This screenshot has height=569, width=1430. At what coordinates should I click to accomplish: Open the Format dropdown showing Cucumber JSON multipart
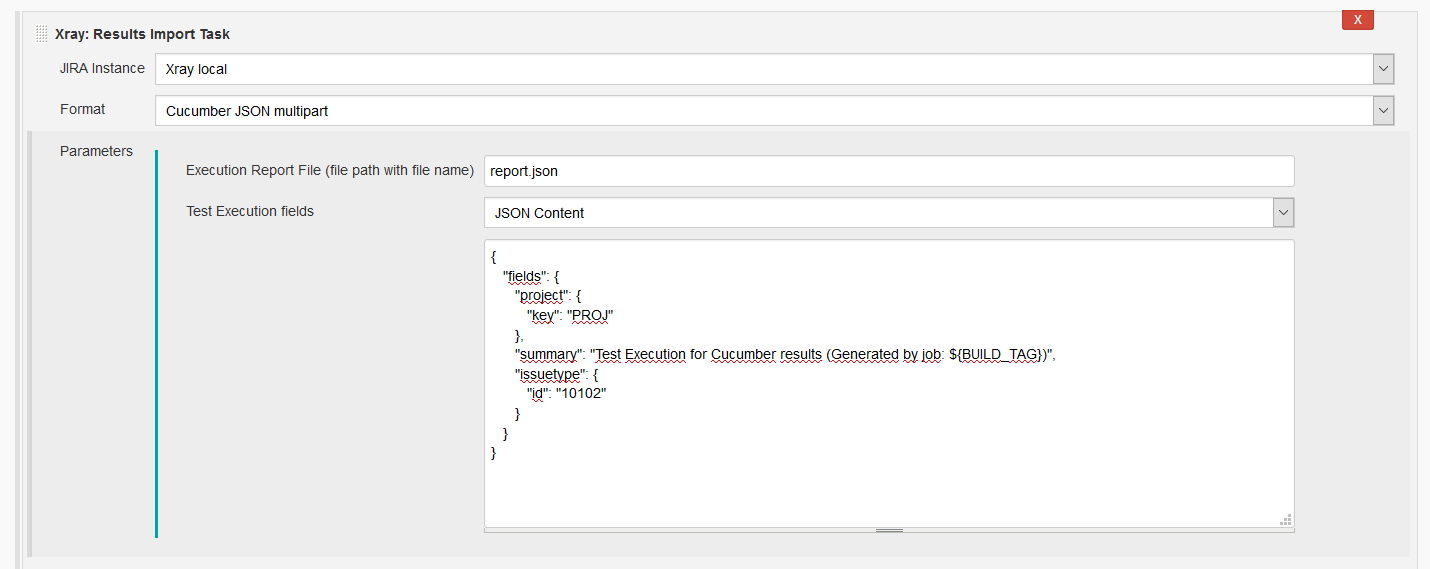click(774, 111)
